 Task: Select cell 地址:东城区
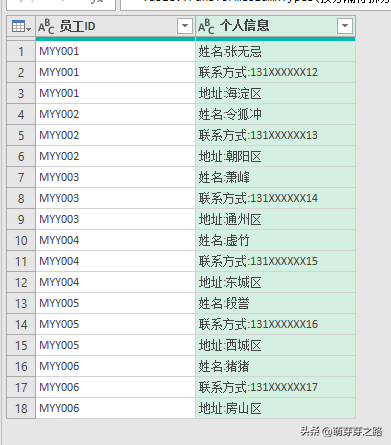click(275, 282)
